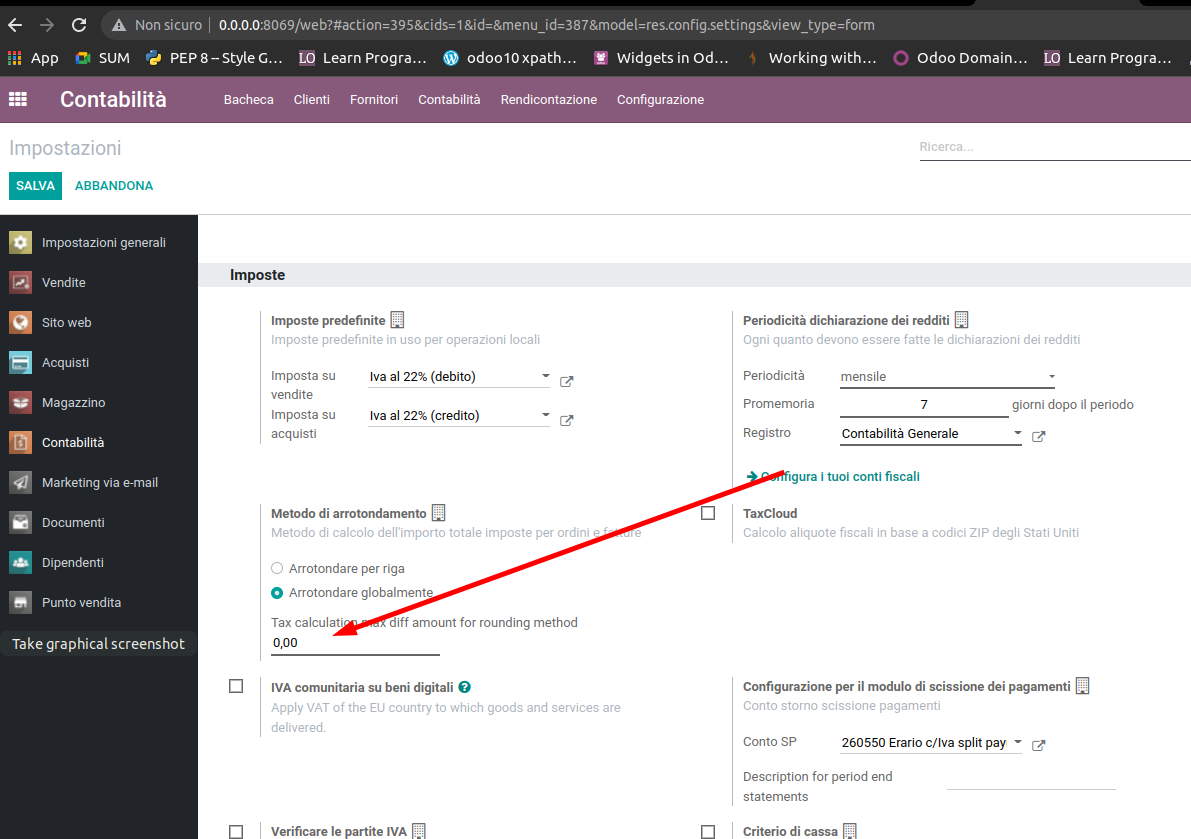This screenshot has width=1191, height=839.
Task: Open the Acquisti settings icon
Action: coord(21,362)
